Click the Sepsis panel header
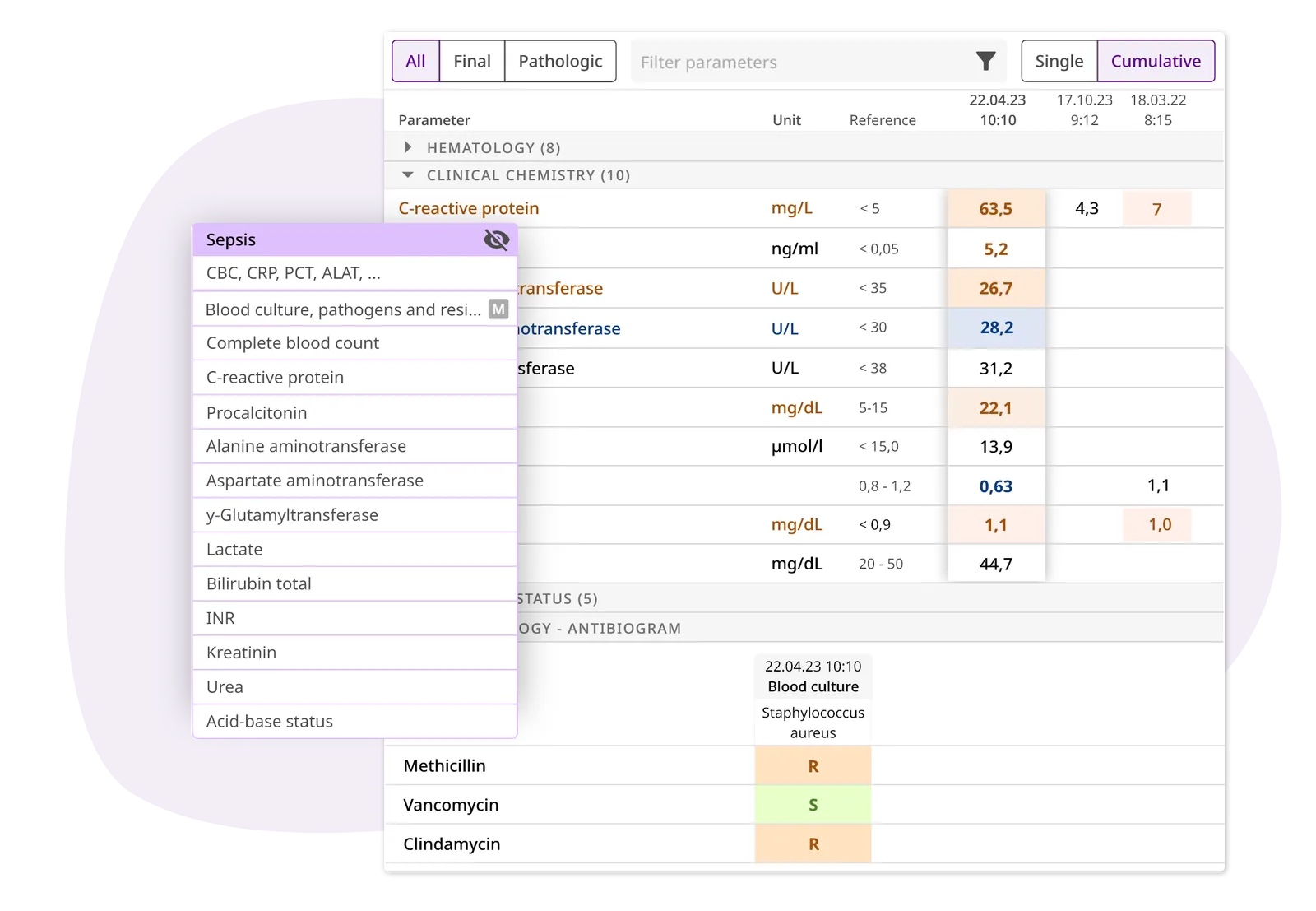 coord(354,239)
